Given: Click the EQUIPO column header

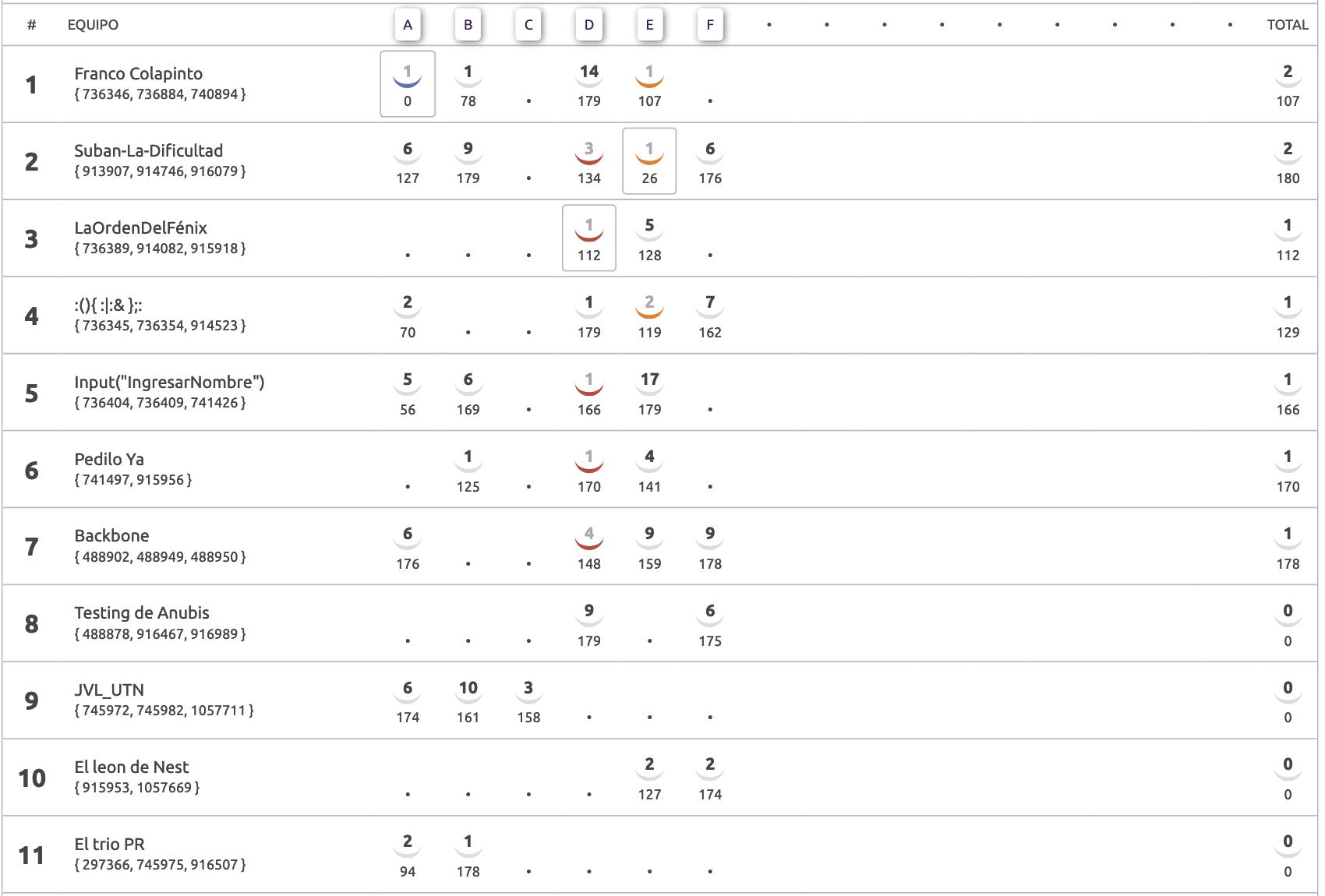Looking at the screenshot, I should coord(93,25).
